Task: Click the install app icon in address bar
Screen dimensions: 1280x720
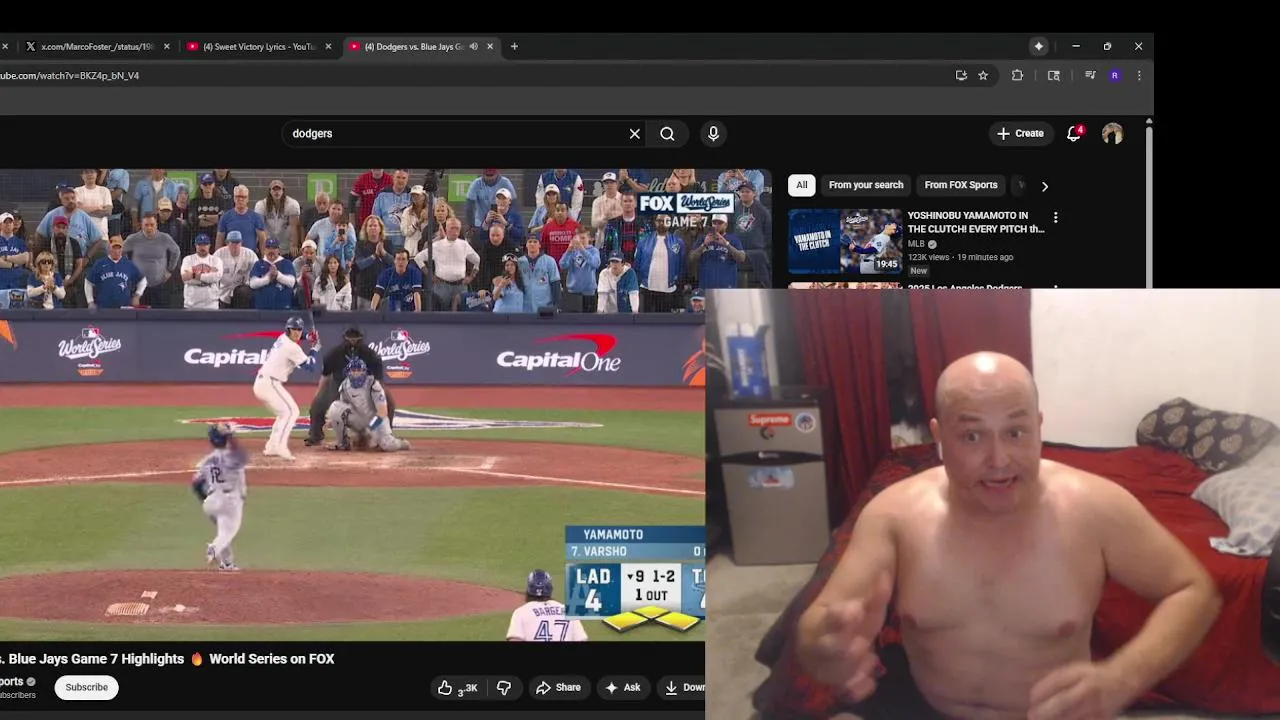Action: point(961,75)
